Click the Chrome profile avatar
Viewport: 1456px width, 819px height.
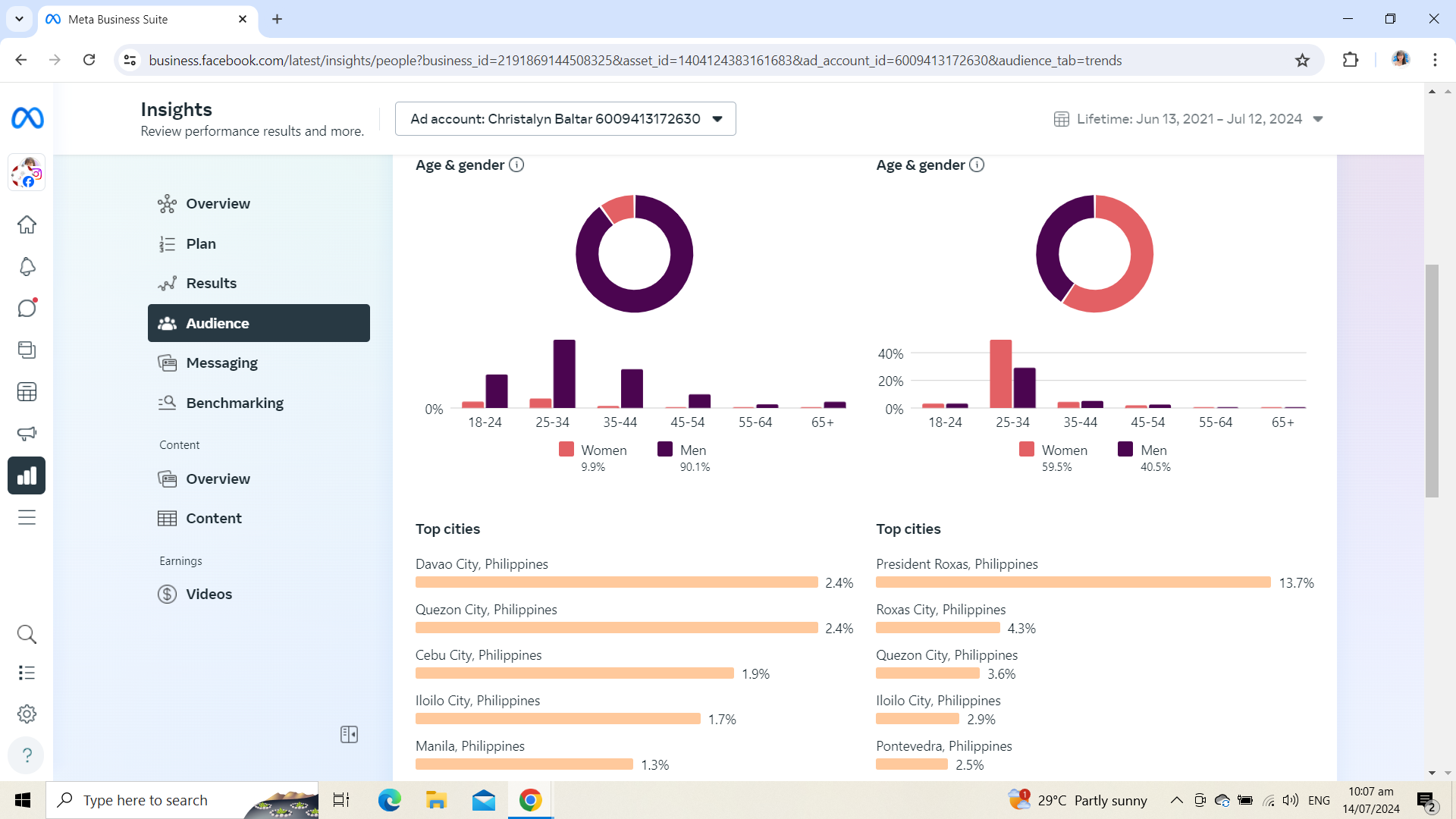pyautogui.click(x=1400, y=59)
